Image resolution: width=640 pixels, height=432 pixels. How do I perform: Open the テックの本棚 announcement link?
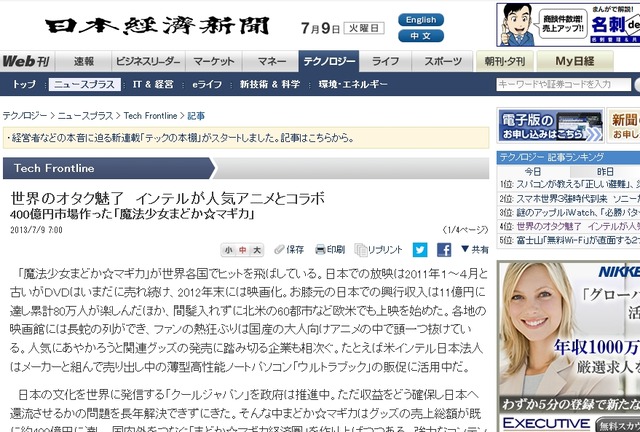tap(182, 138)
